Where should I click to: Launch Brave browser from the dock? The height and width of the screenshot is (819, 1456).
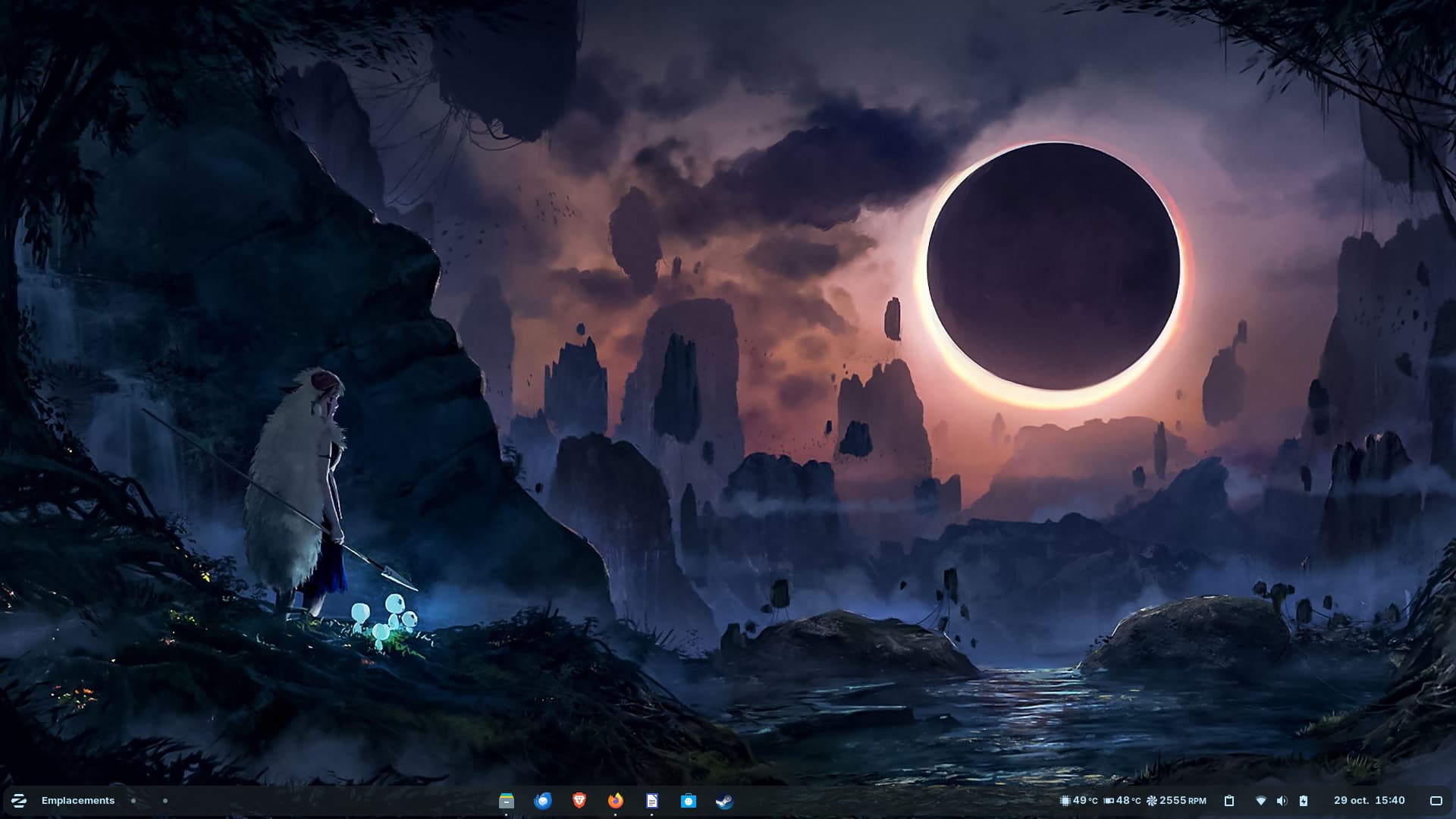coord(579,801)
